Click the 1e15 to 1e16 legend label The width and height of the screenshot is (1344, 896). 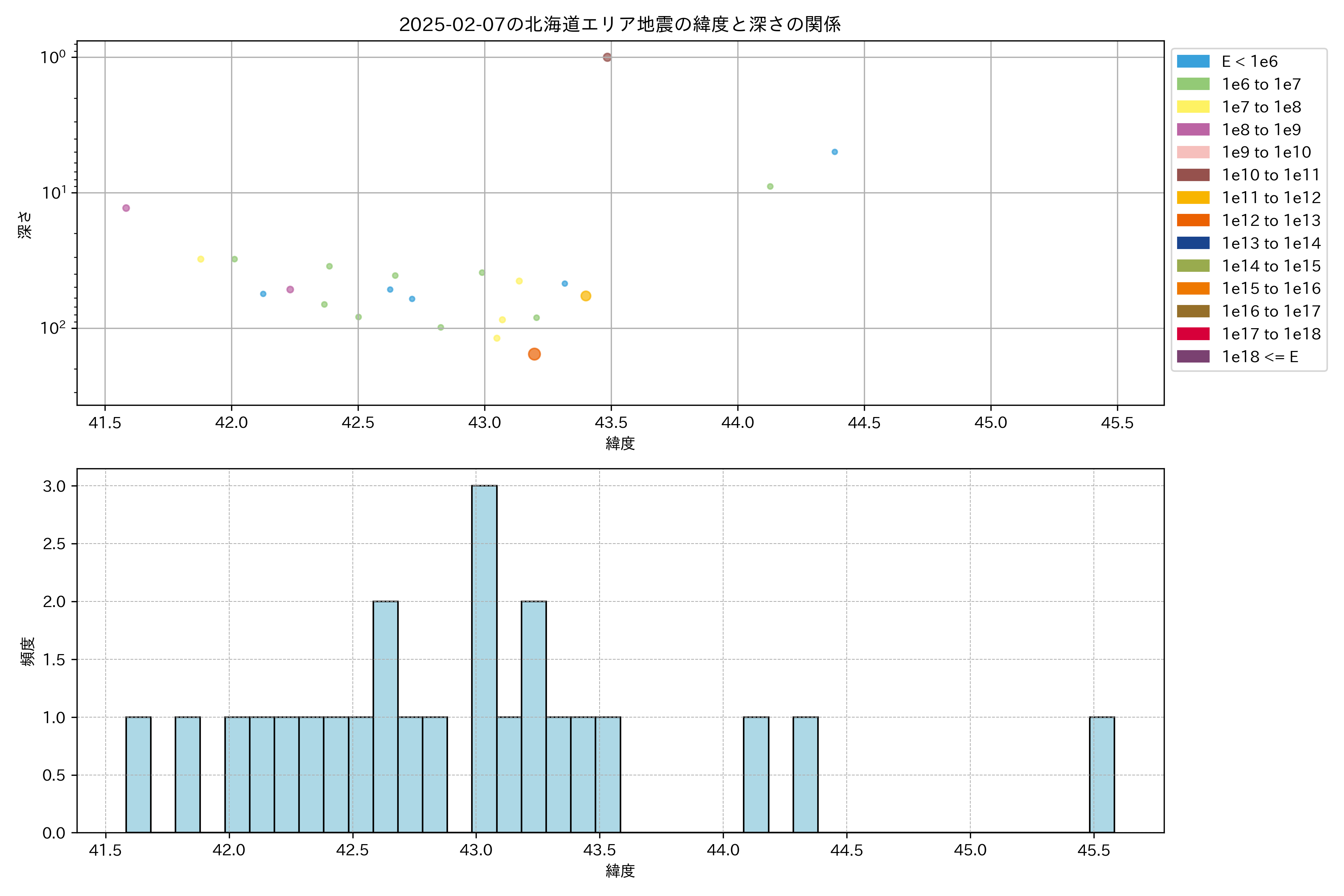tap(1271, 289)
